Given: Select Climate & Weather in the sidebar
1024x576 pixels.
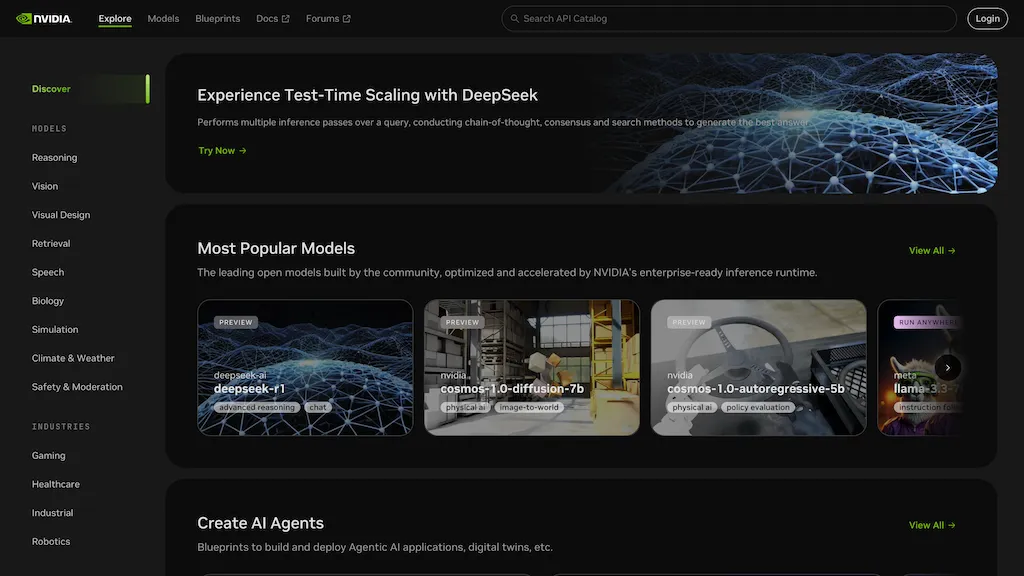Looking at the screenshot, I should point(73,359).
